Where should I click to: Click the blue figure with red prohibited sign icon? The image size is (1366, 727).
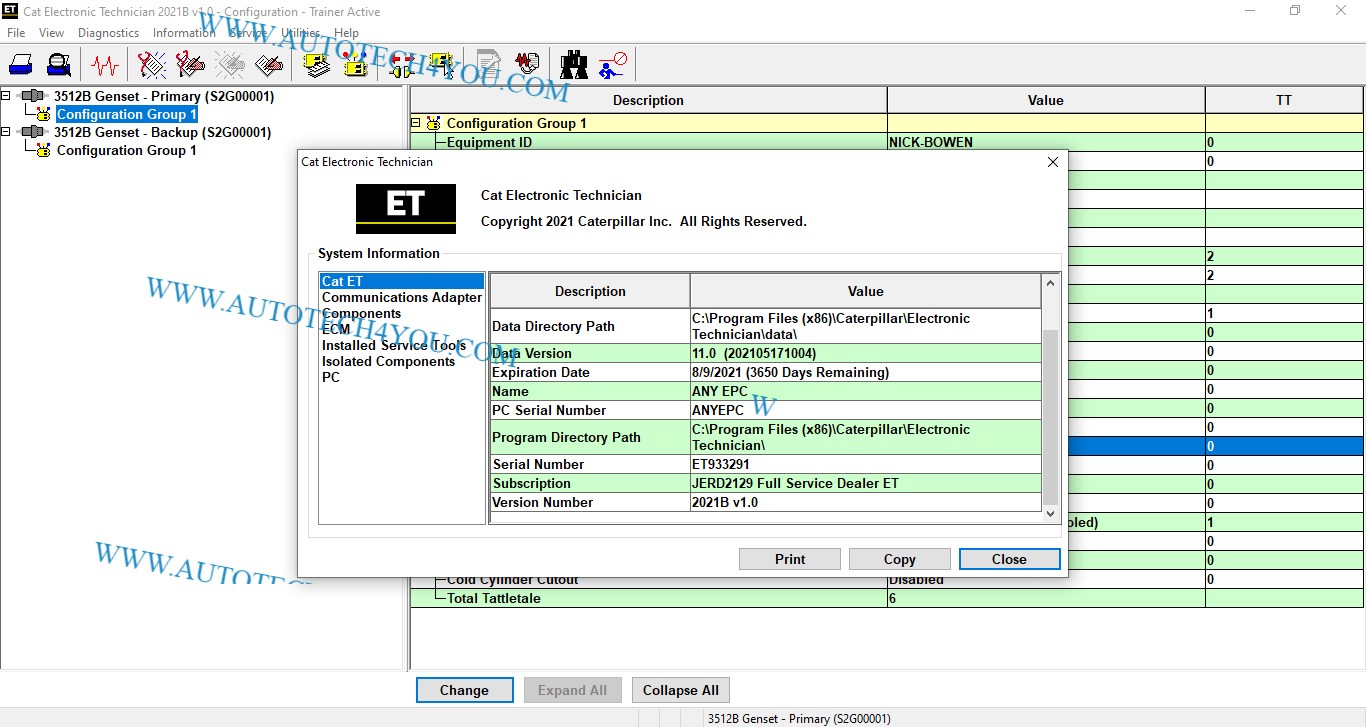pos(612,65)
